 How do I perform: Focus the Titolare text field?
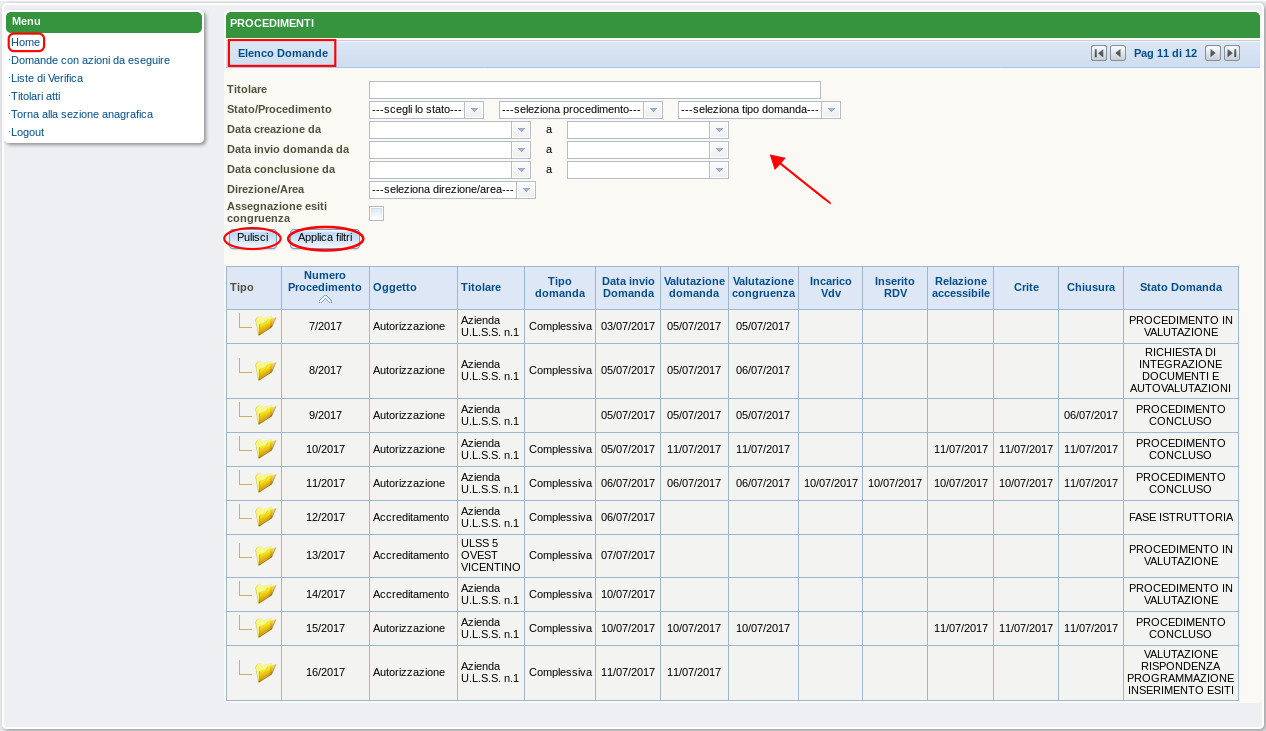coord(594,90)
